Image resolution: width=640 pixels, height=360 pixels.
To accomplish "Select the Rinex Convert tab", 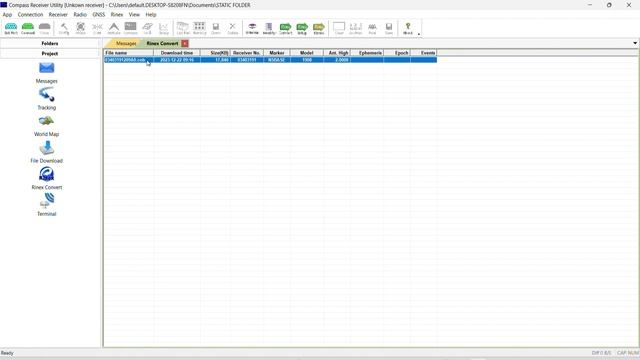I will (x=162, y=43).
